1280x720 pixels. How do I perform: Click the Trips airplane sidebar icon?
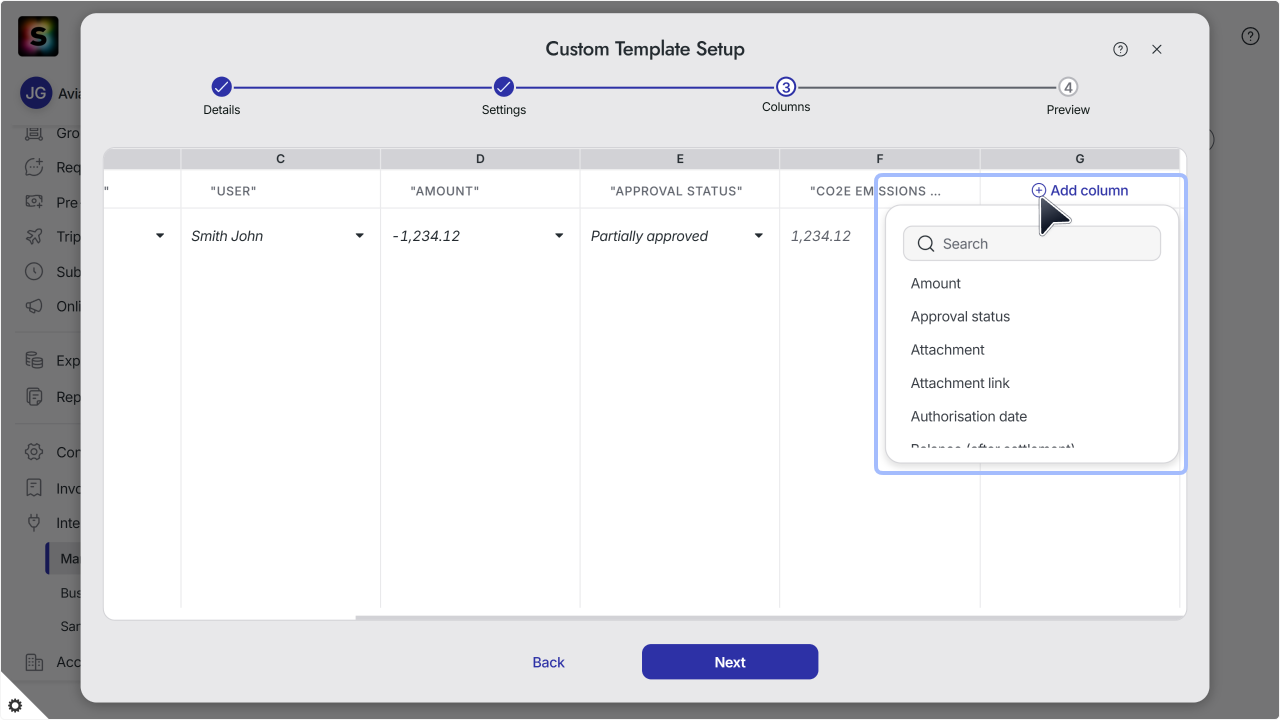(34, 237)
